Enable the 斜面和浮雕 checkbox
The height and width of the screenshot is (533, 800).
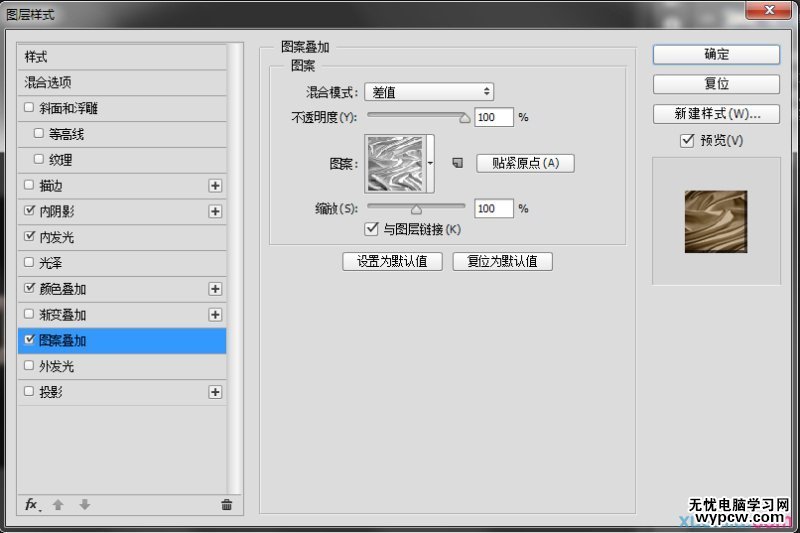click(29, 107)
